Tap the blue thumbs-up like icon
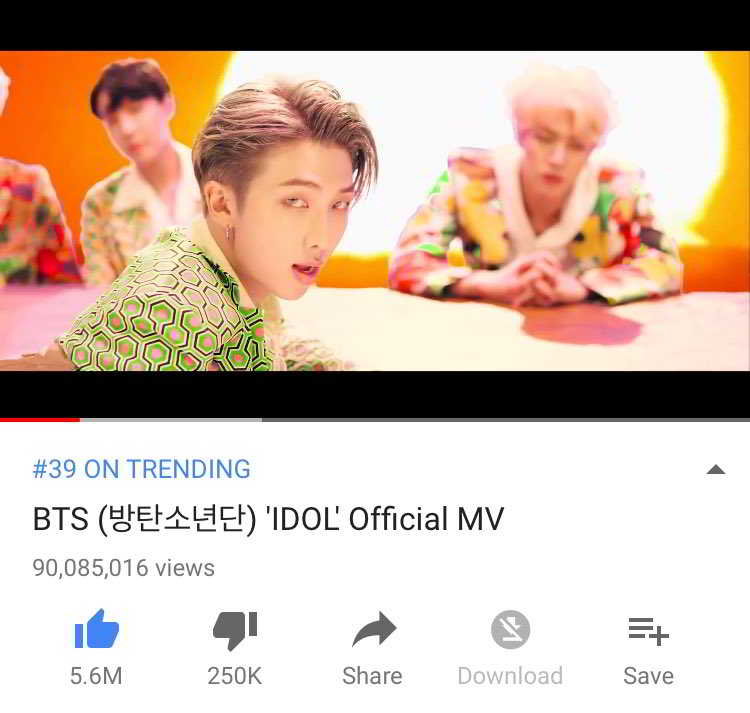This screenshot has height=713, width=750. 97,629
